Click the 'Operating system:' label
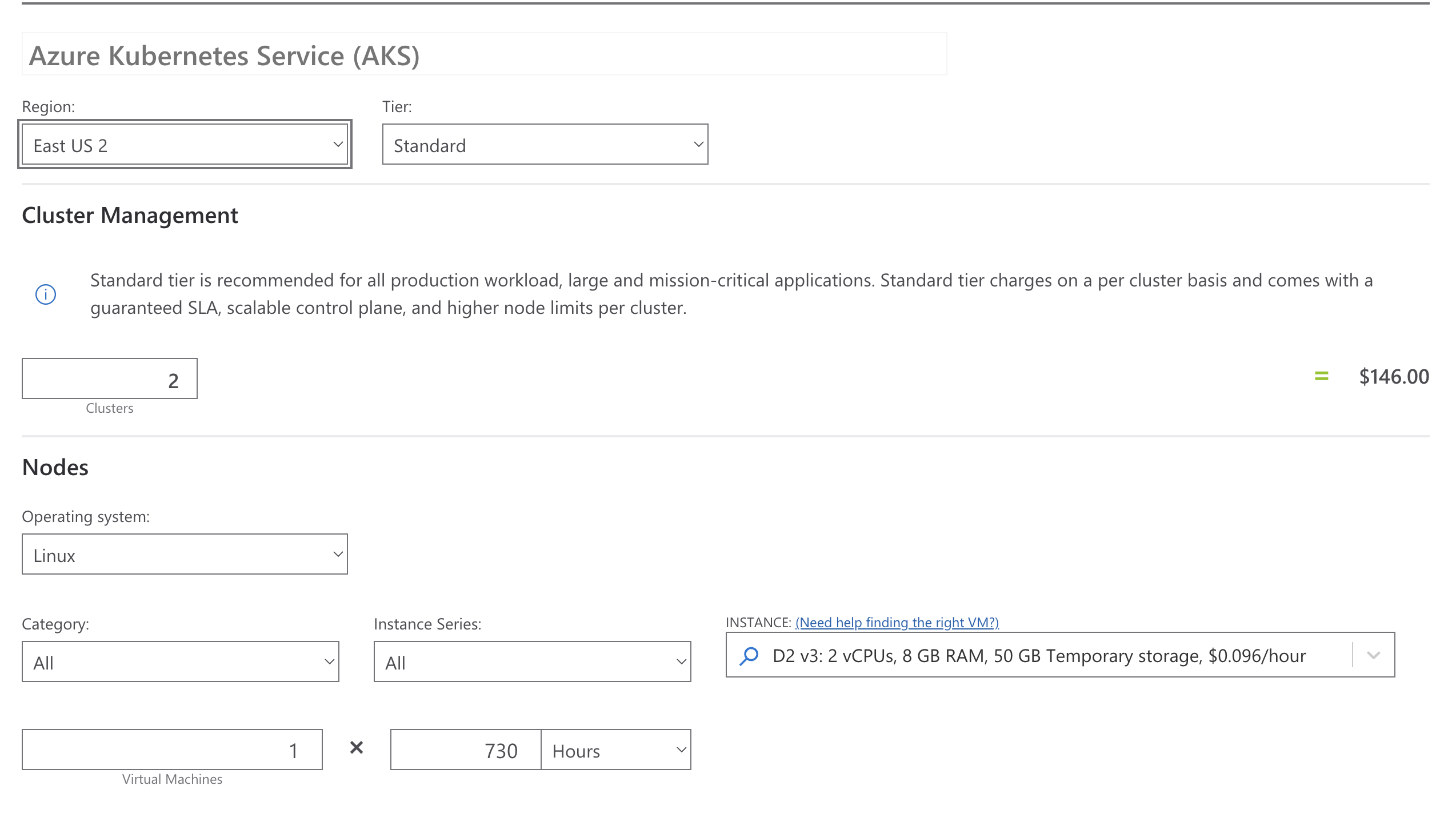Image resolution: width=1456 pixels, height=813 pixels. pos(86,517)
